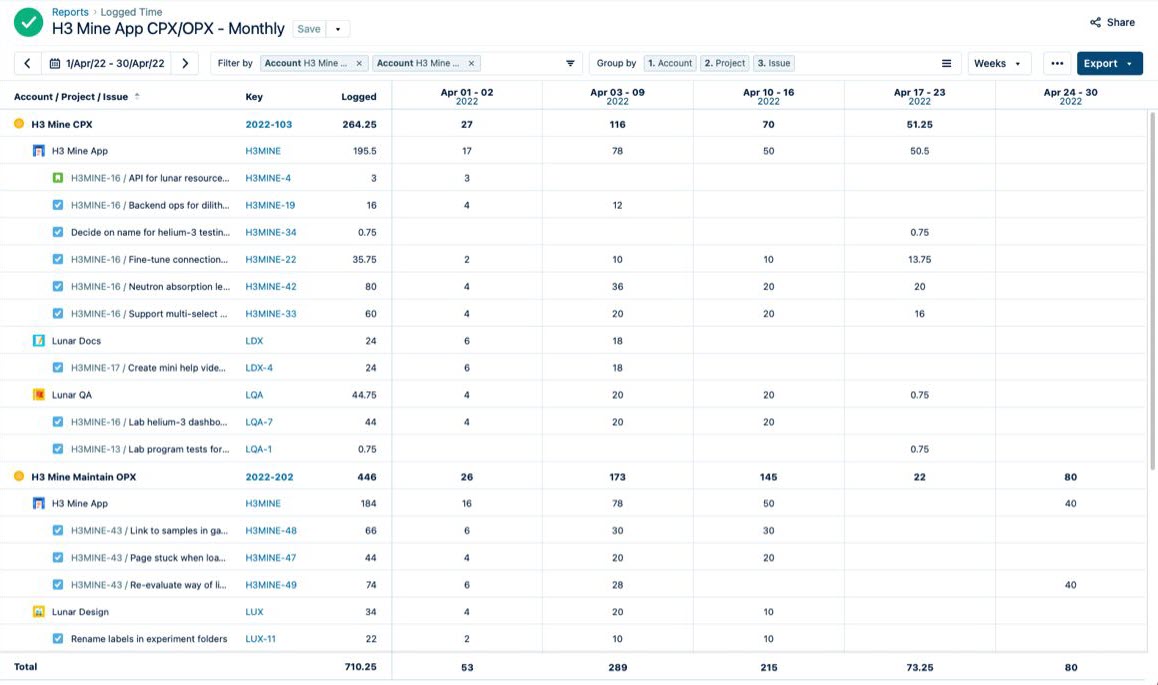Open the table view options hamburger icon
Screen dimensions: 1158x685
coord(946,62)
